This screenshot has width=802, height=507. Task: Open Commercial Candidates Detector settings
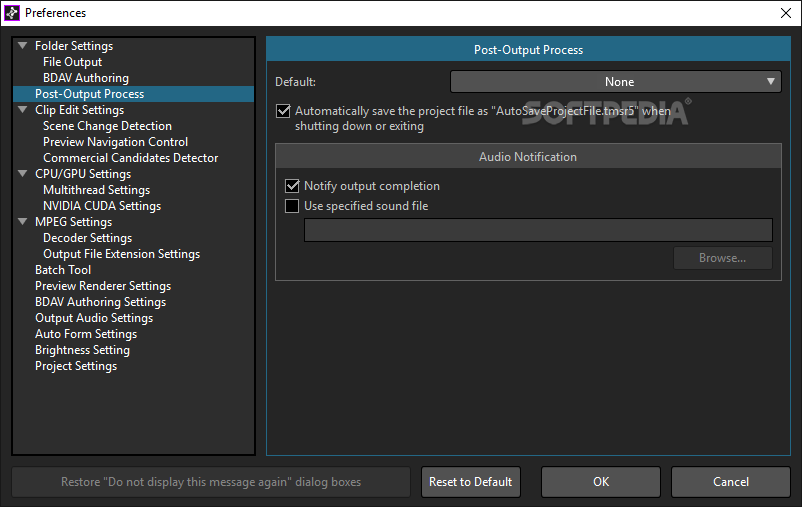[x=130, y=158]
